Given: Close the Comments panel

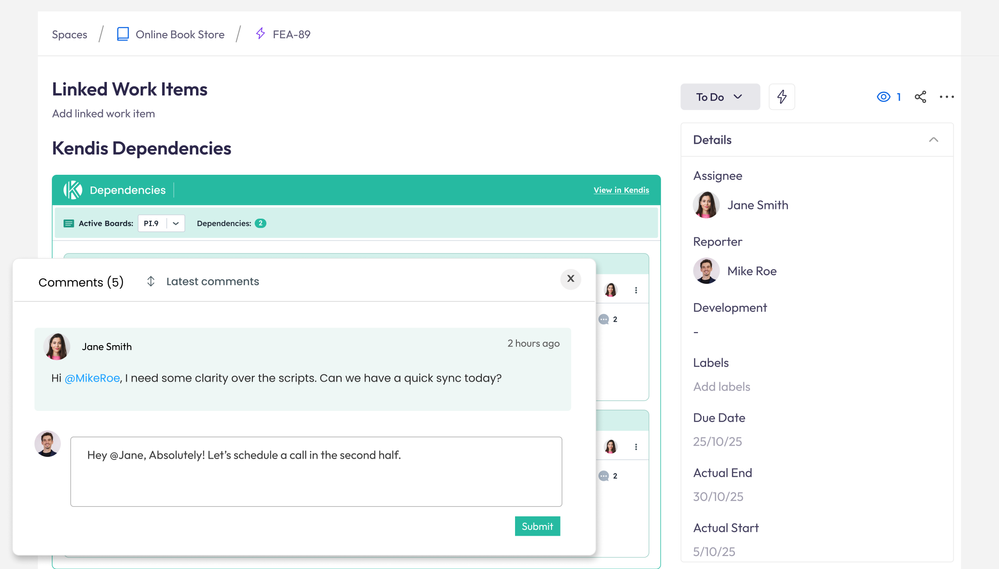Looking at the screenshot, I should click(x=570, y=278).
